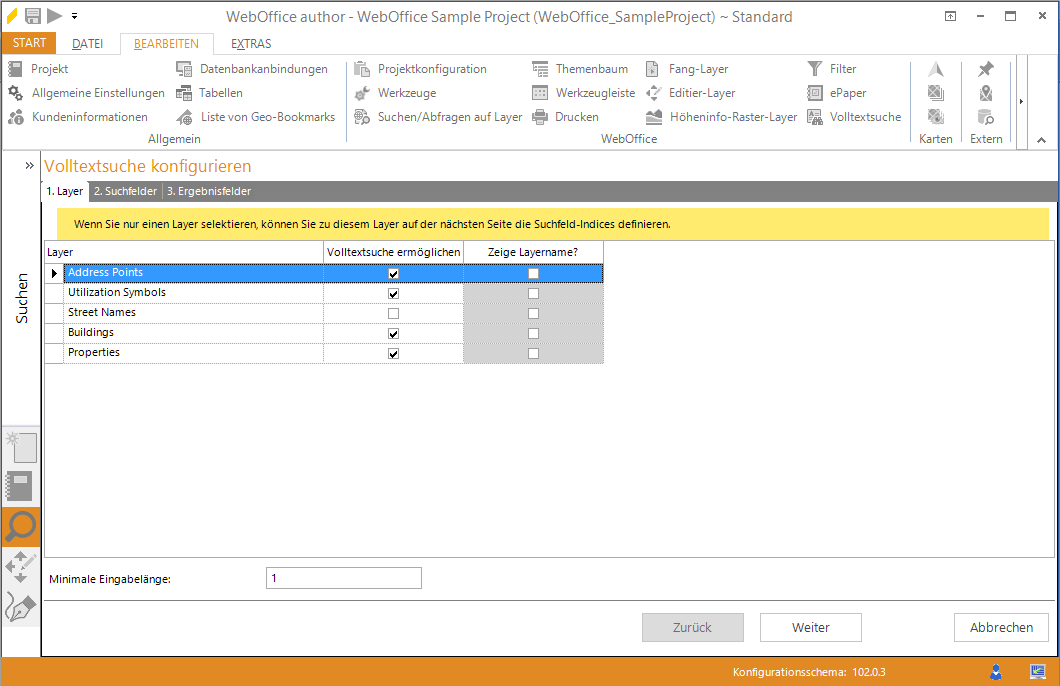Screen dimensions: 1060x686
Task: Enable Volltextsuche for Street Names
Action: (393, 313)
